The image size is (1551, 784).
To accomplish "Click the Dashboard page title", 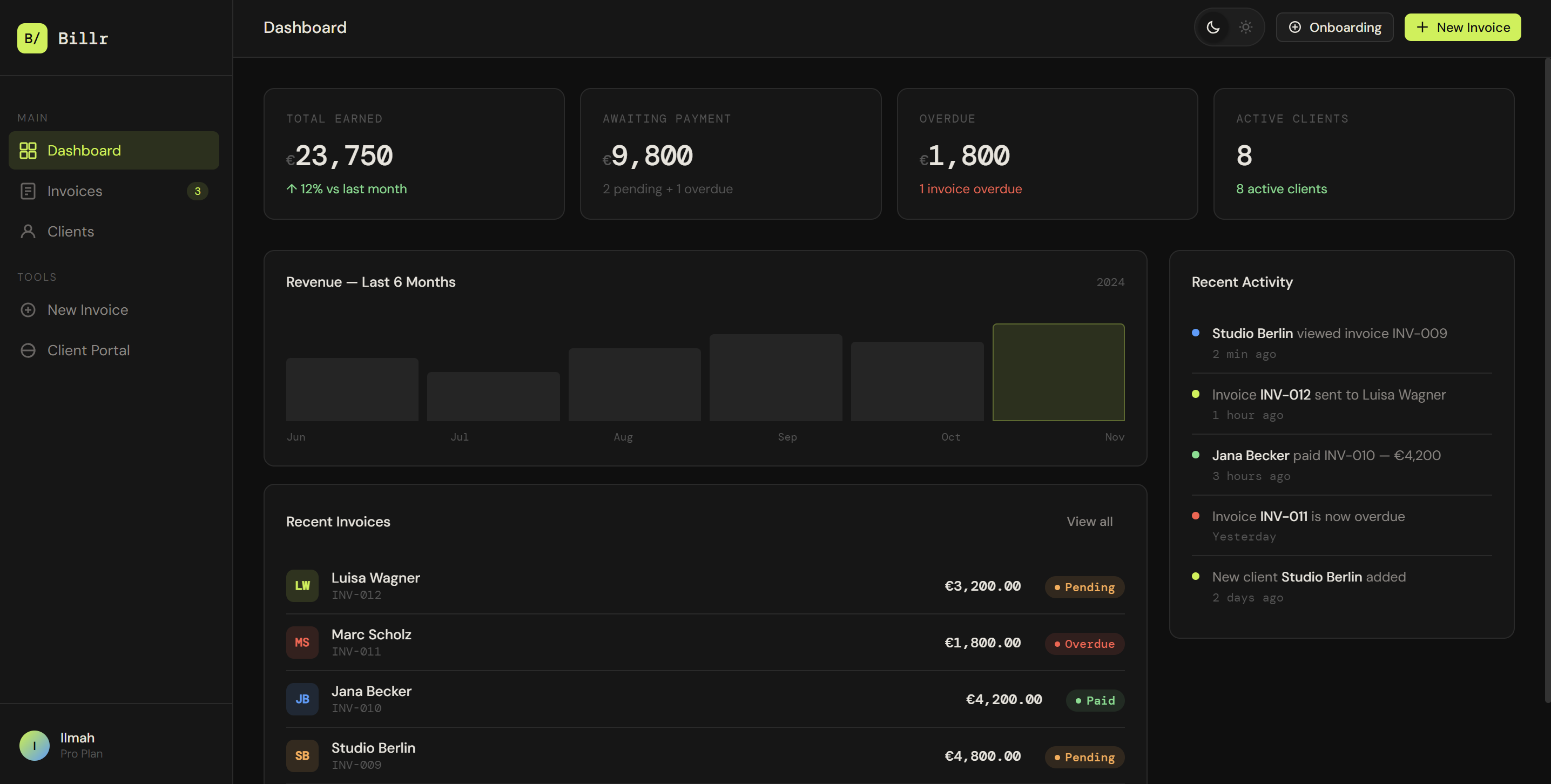I will coord(305,28).
